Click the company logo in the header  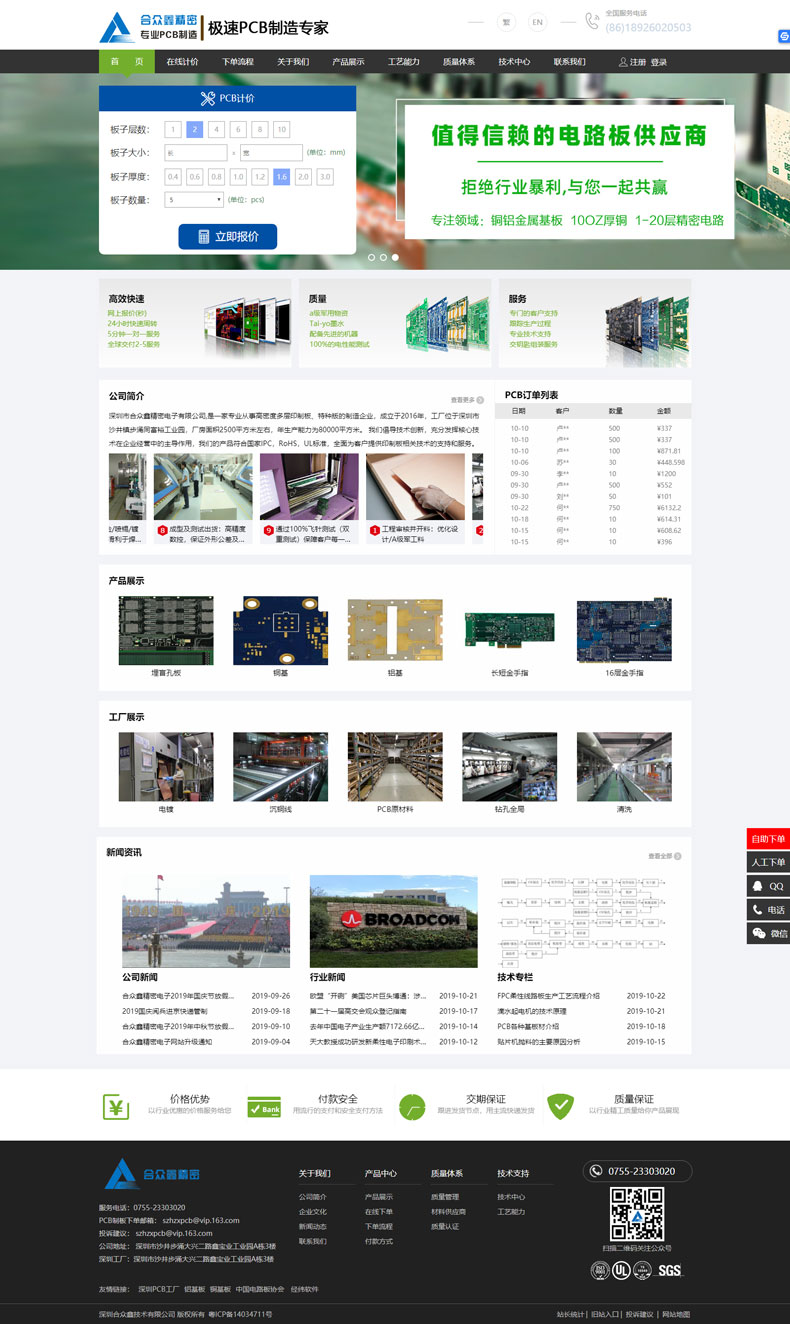pos(147,27)
